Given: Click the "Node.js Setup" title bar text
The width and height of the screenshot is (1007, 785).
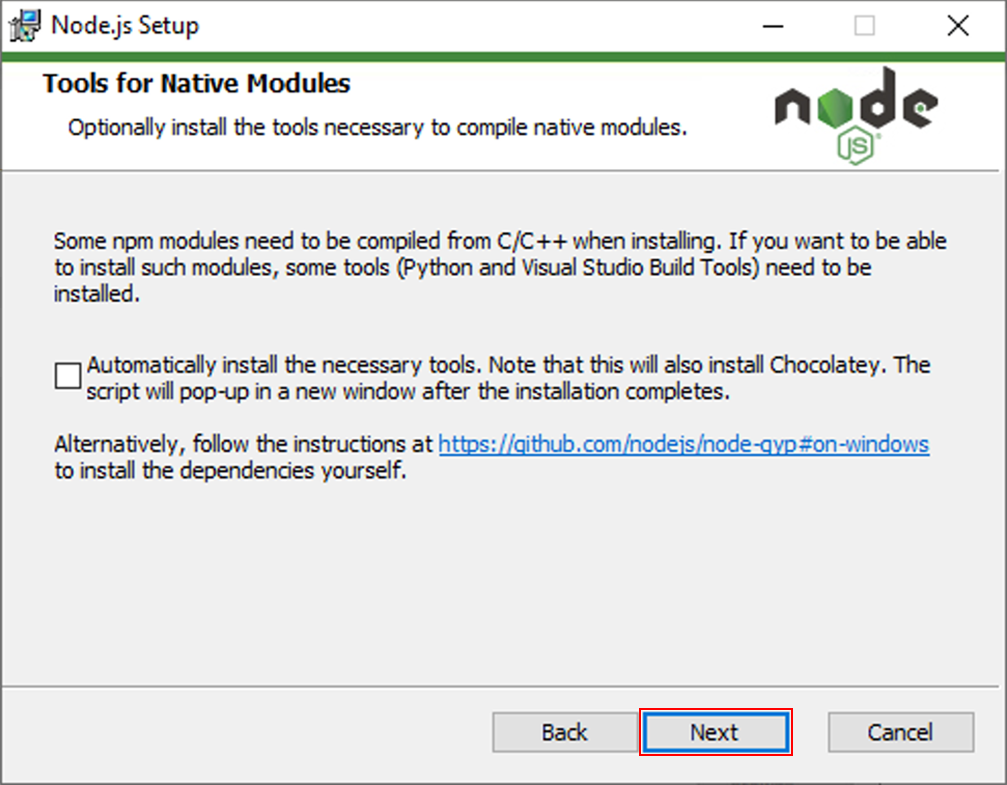Looking at the screenshot, I should 125,26.
